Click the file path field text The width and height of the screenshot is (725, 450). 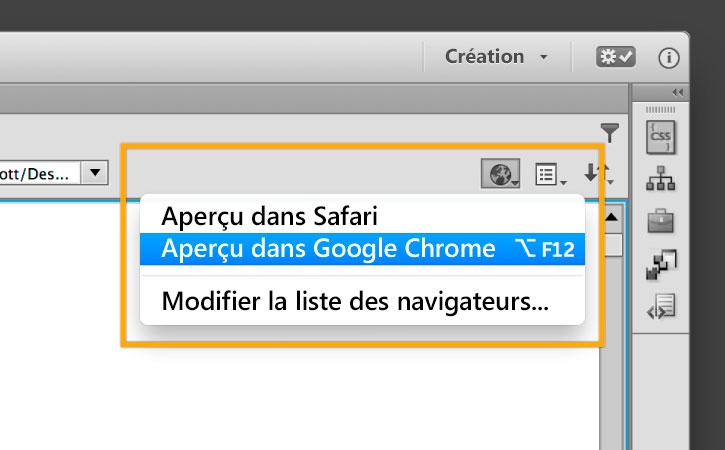tap(35, 173)
